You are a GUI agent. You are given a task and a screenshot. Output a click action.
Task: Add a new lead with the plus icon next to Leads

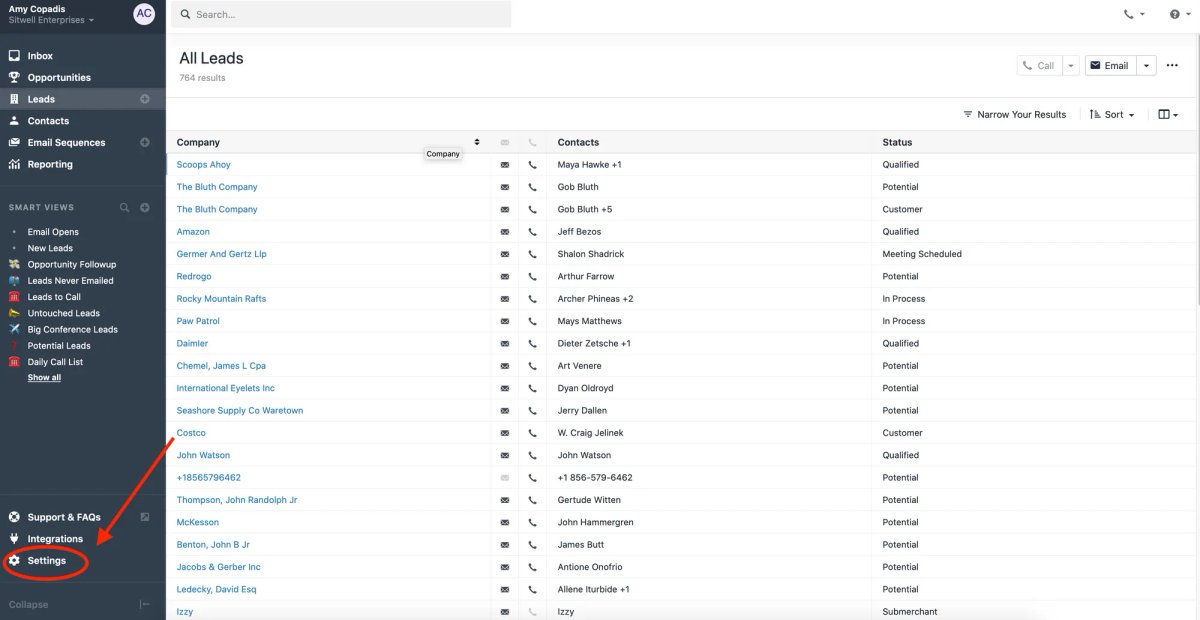point(145,99)
